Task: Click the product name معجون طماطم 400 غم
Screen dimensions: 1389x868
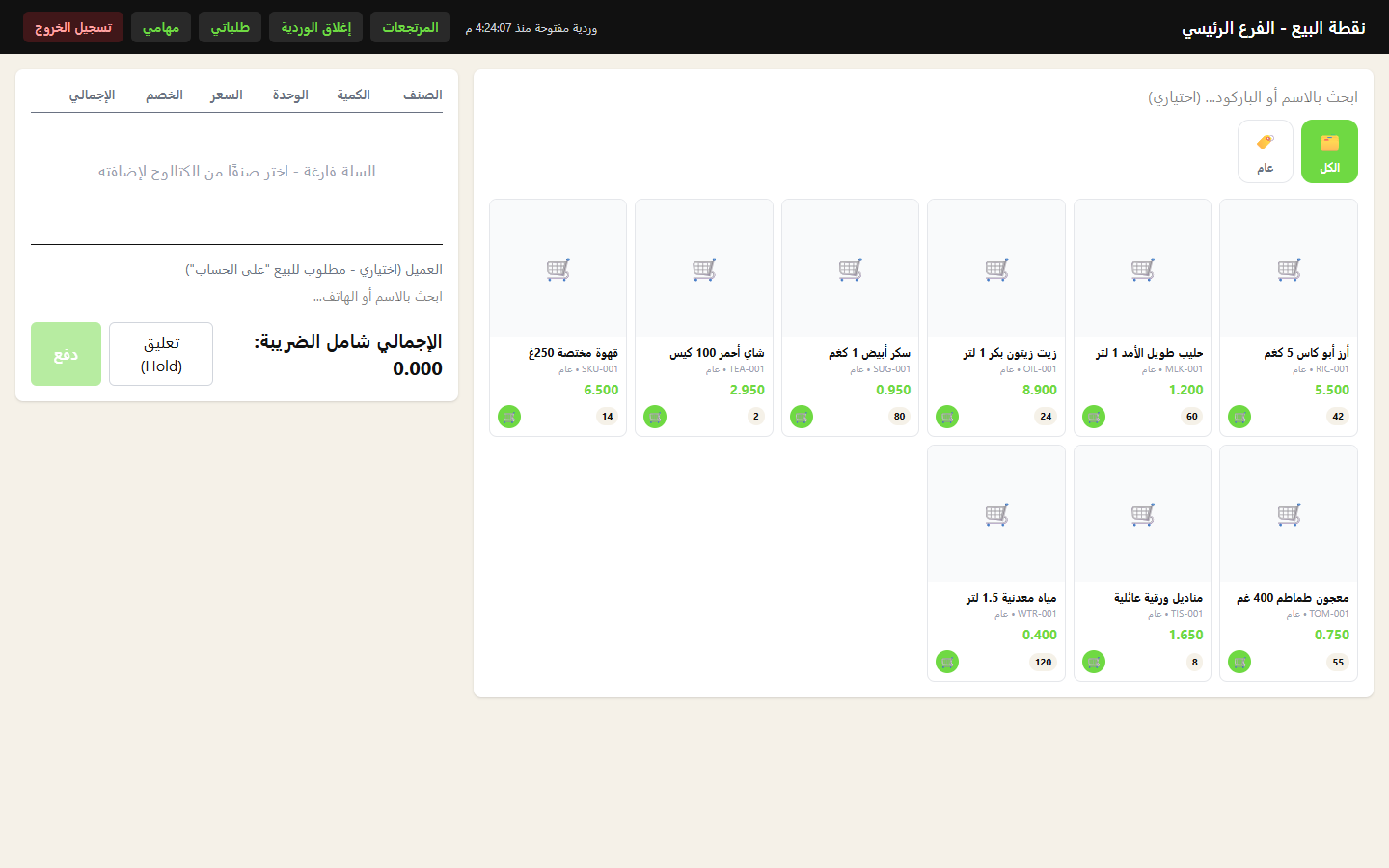Action: (x=1293, y=598)
